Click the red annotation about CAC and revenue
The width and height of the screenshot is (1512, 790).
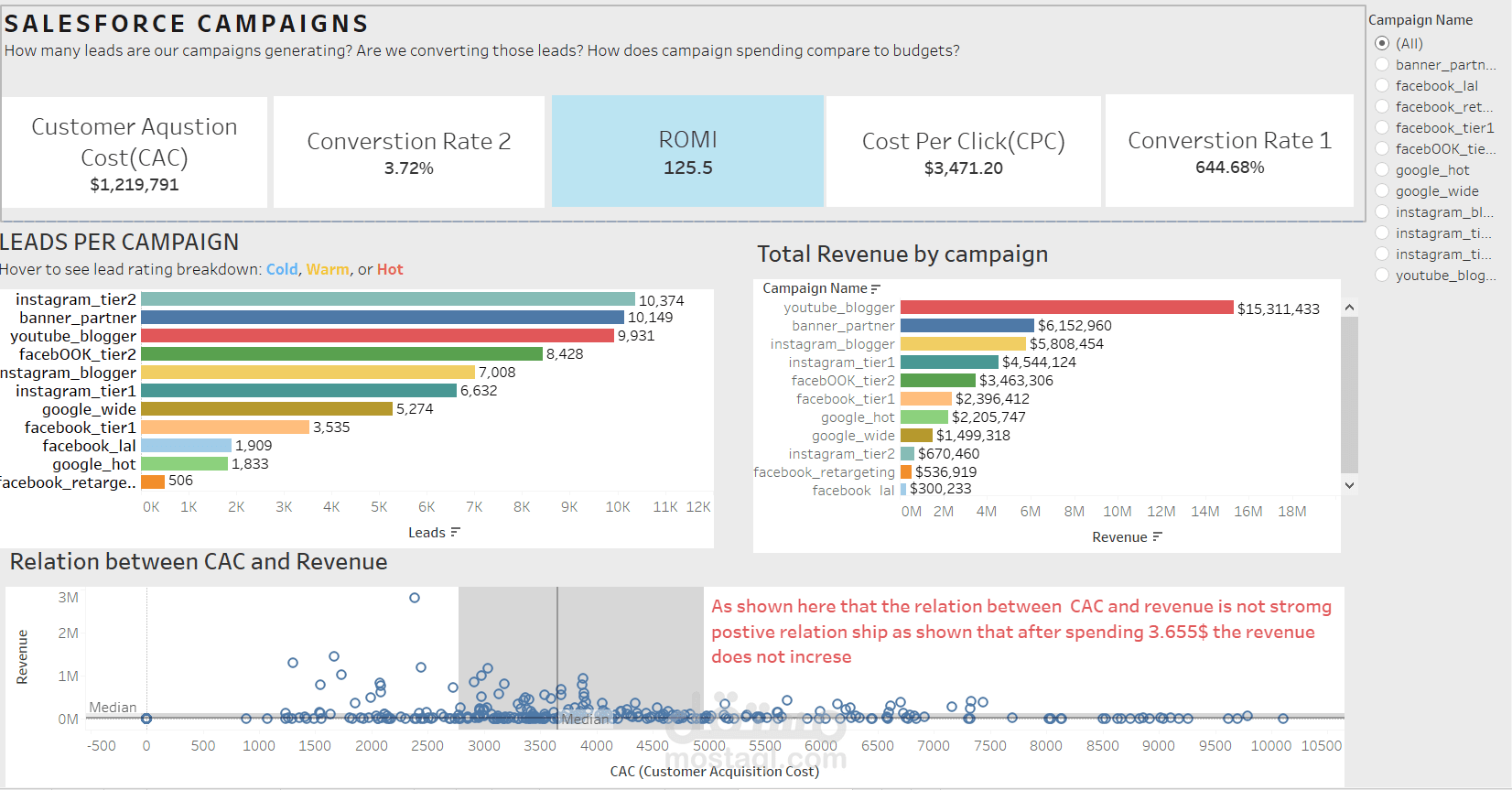point(1021,632)
